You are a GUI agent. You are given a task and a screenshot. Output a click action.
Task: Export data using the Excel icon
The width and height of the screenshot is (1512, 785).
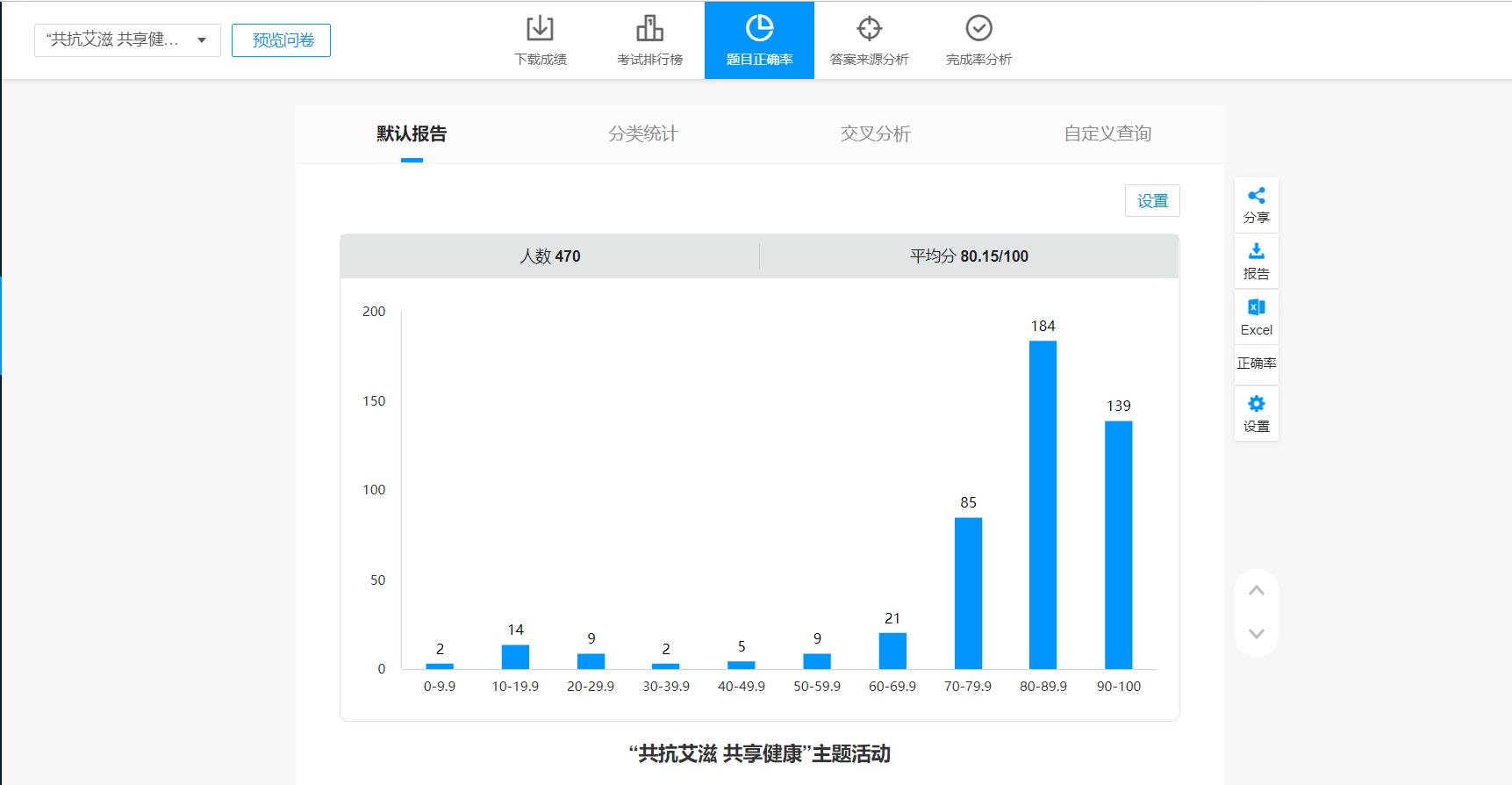[x=1256, y=308]
